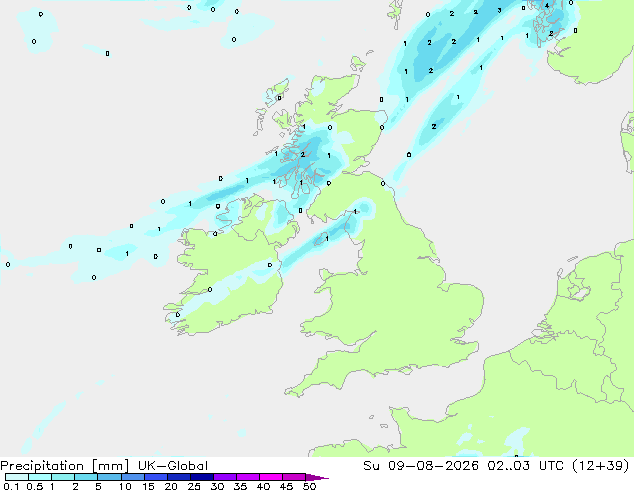Click the legend label '25'
The height and width of the screenshot is (490, 634).
194,486
